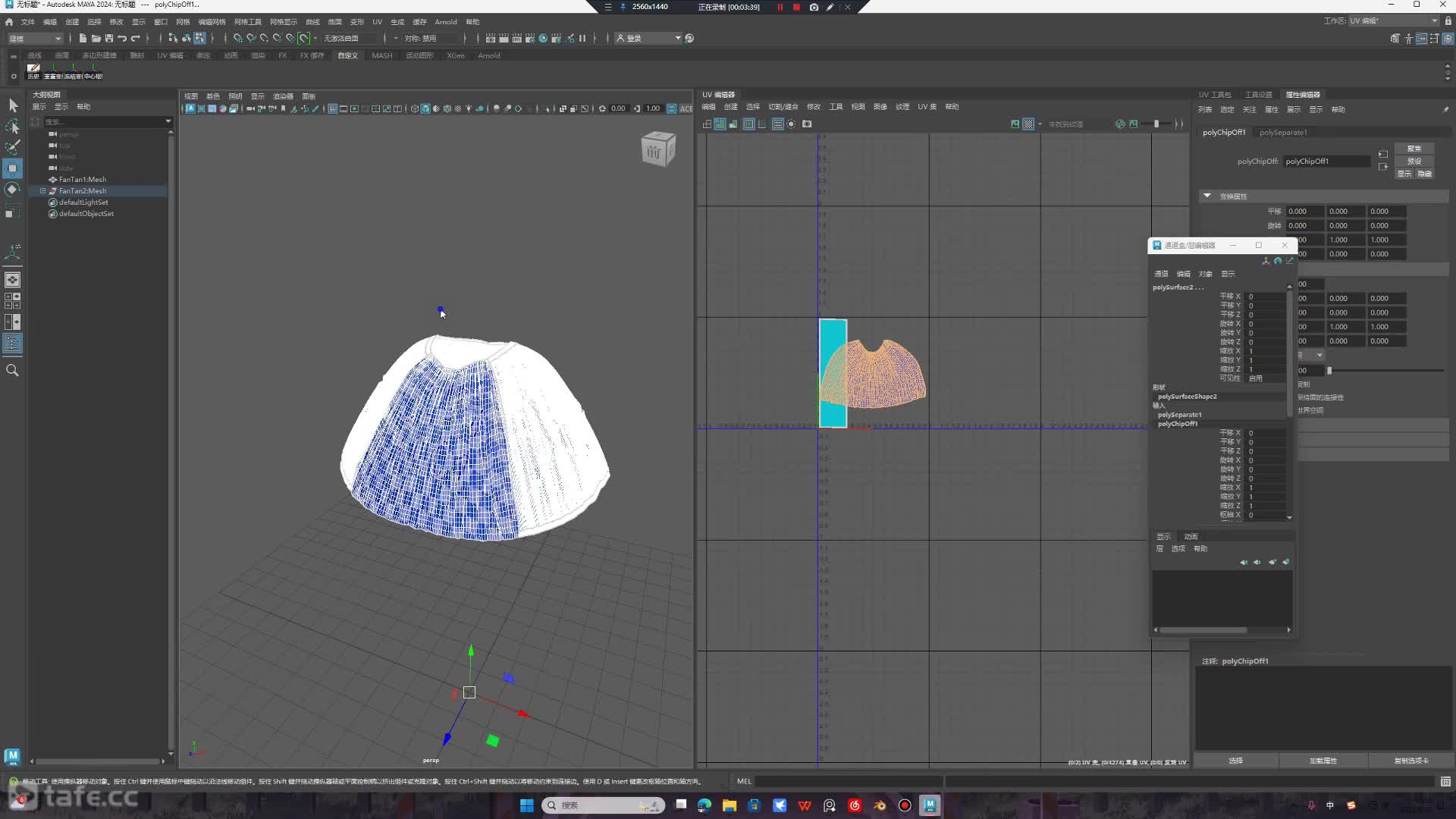Activate the Lasso select tool

coord(13,127)
